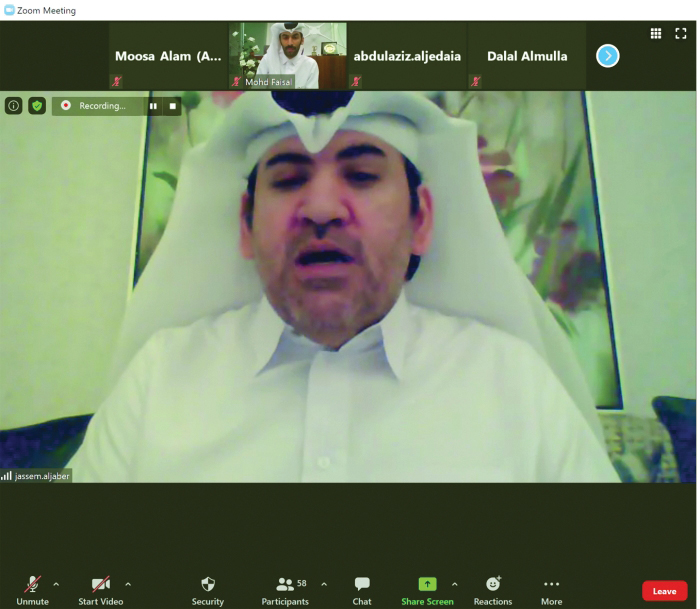Pause the recording
Viewport: 700px width, 609px height.
coord(153,106)
